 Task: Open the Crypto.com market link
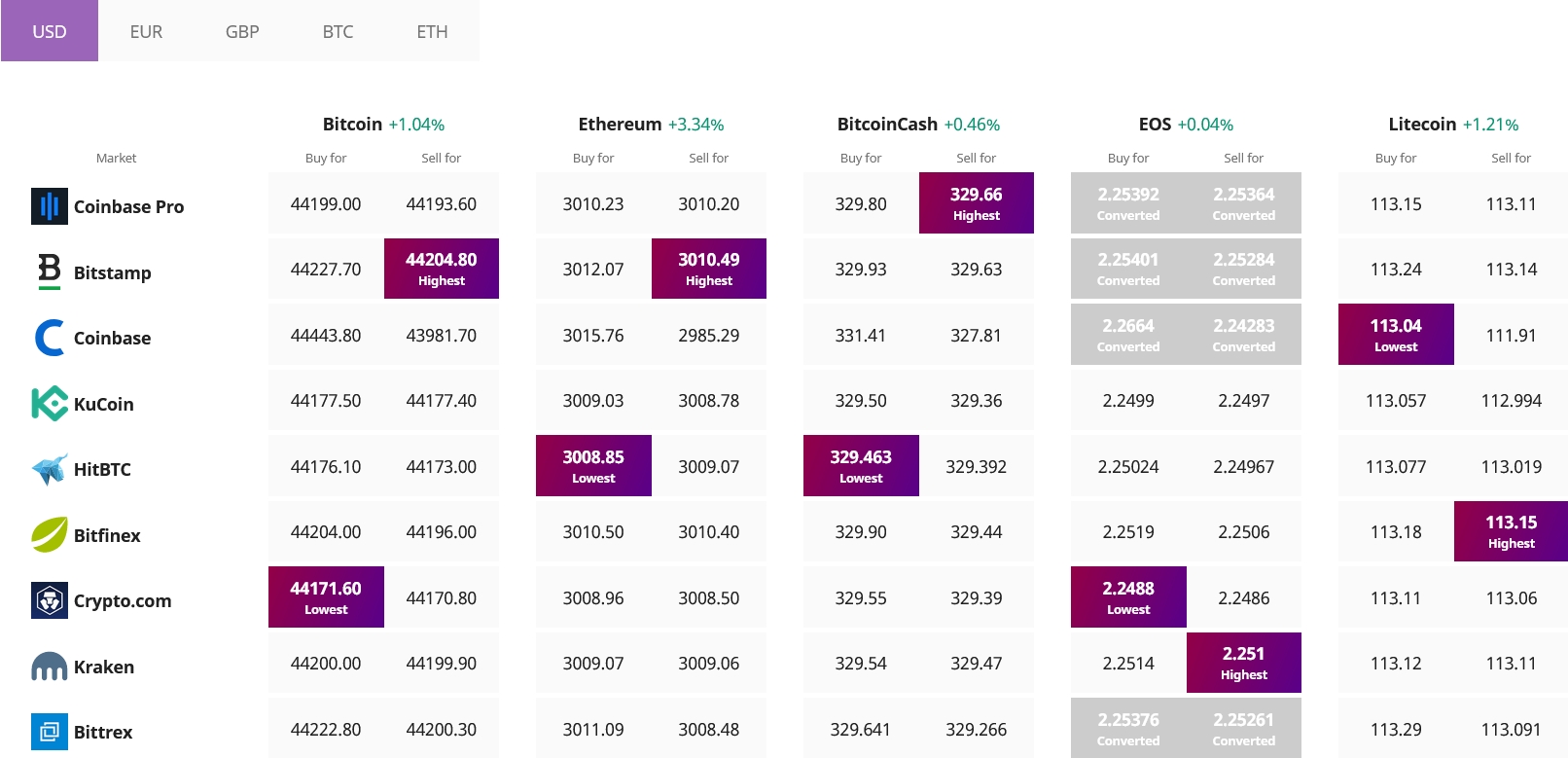(123, 600)
